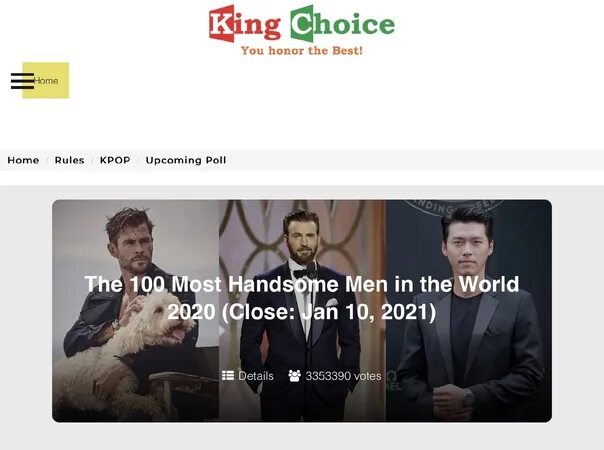Click the white fluffy dog in banner
Image resolution: width=604 pixels, height=450 pixels.
click(127, 347)
